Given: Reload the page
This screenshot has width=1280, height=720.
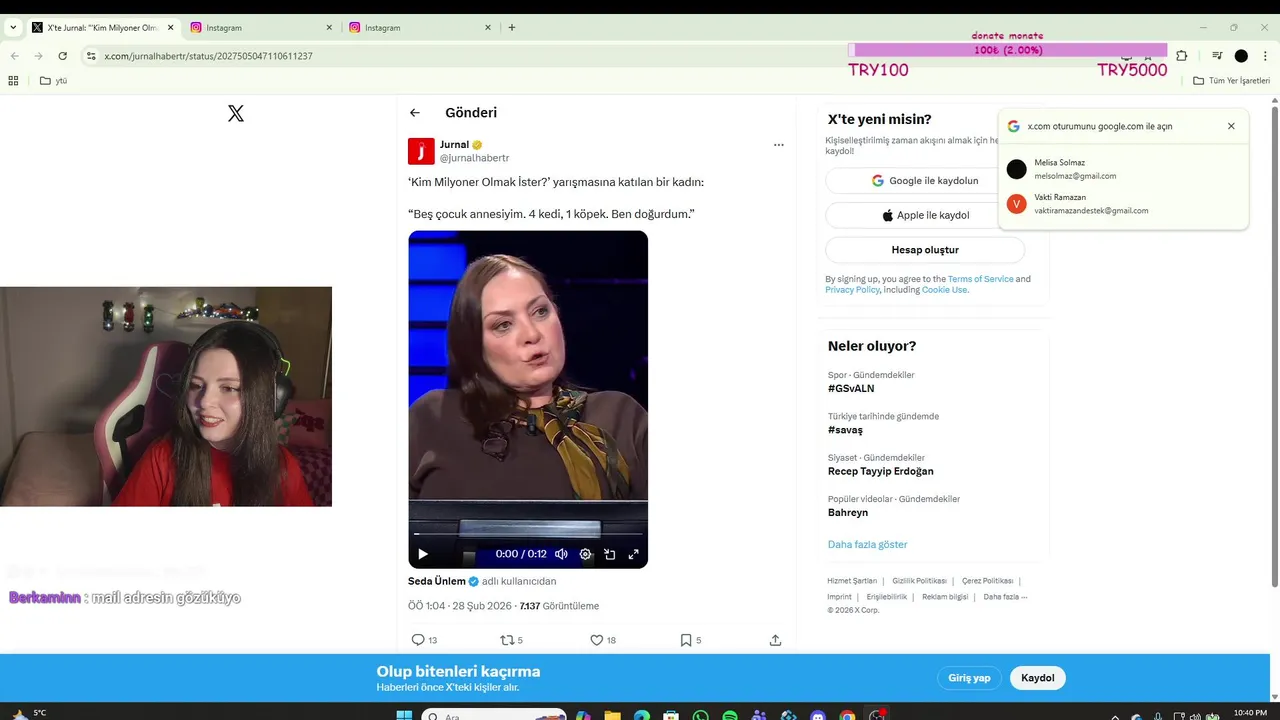Looking at the screenshot, I should [x=62, y=56].
